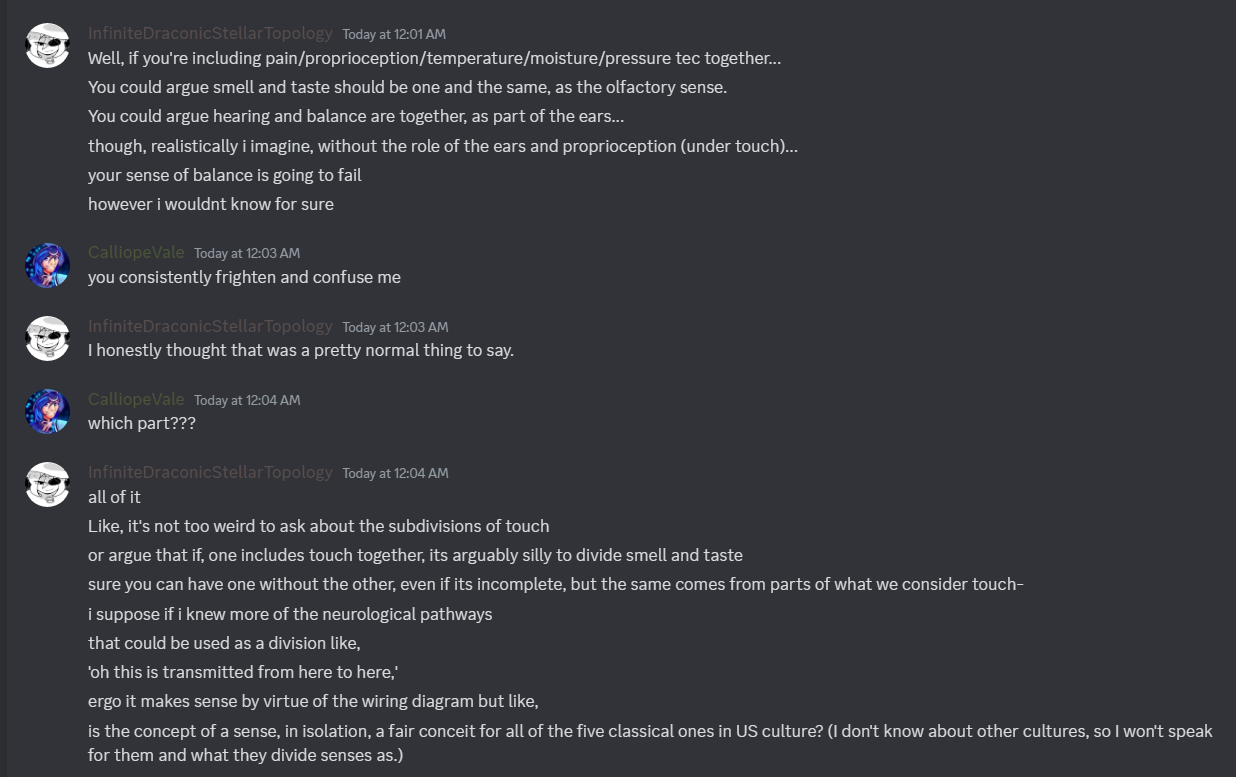1236x777 pixels.
Task: Select the message starting "ergo it makes sense"
Action: 313,701
